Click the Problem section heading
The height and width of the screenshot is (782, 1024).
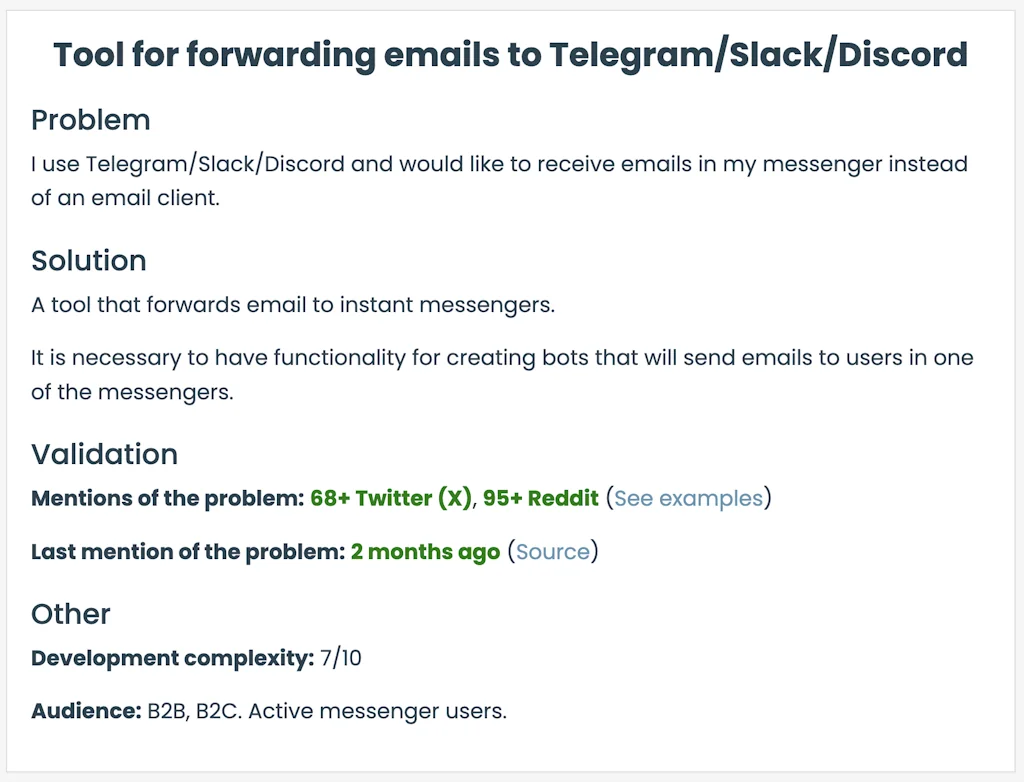[x=91, y=120]
